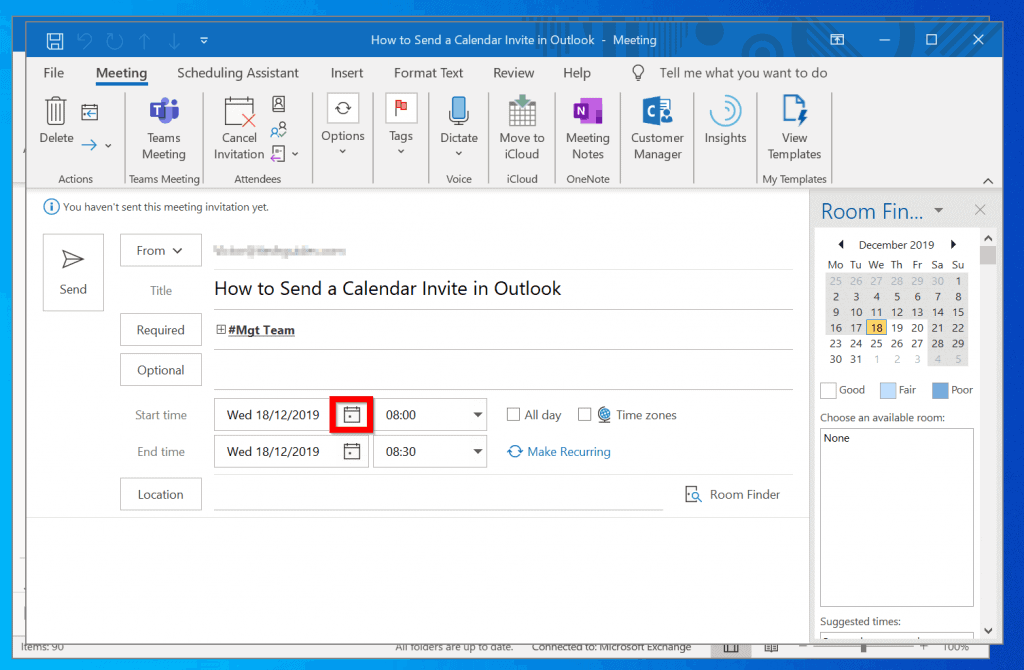Open the 08:30 end time dropdown
1024x670 pixels.
click(477, 451)
